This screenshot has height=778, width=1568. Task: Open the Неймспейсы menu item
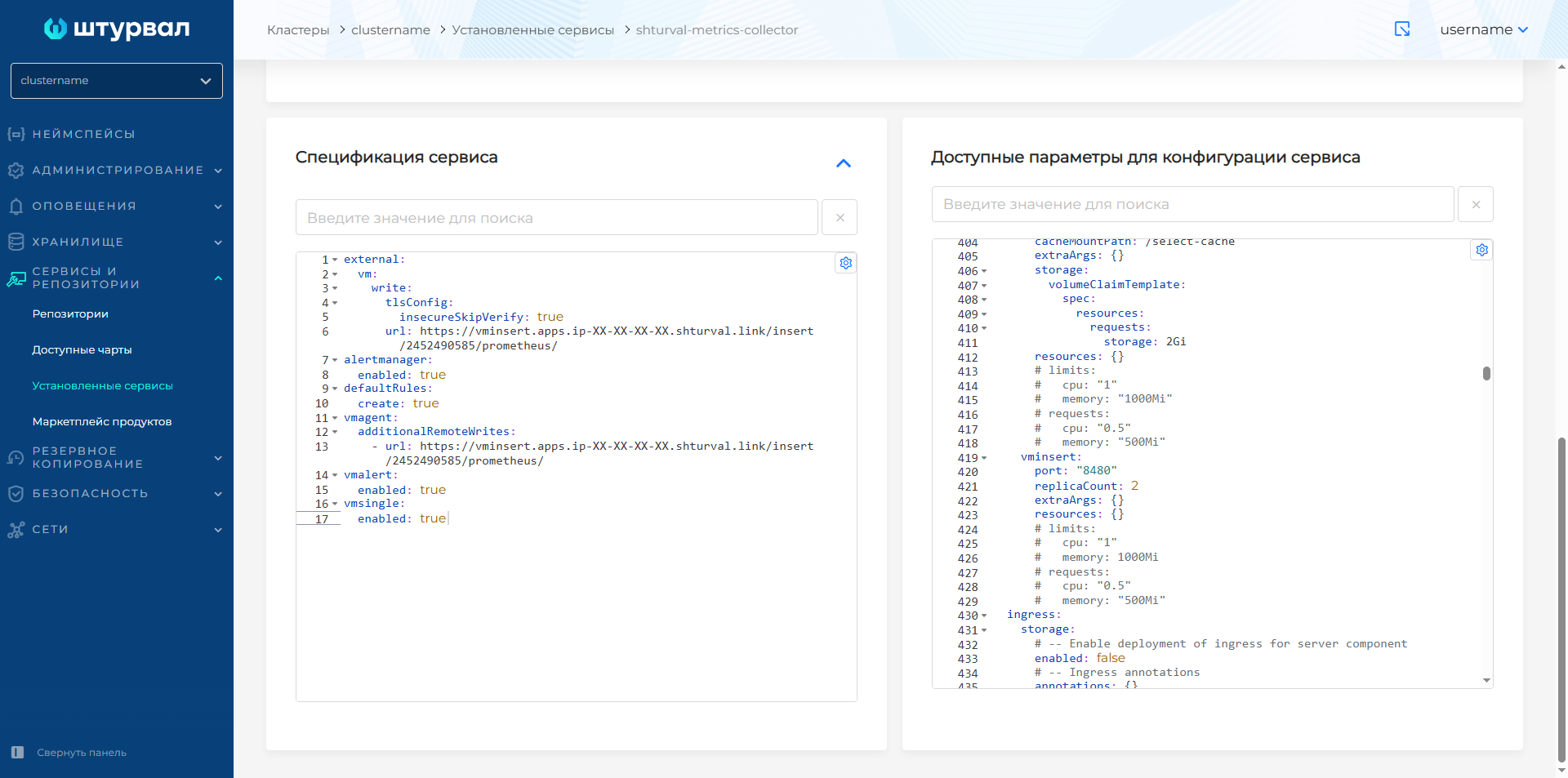tap(83, 134)
